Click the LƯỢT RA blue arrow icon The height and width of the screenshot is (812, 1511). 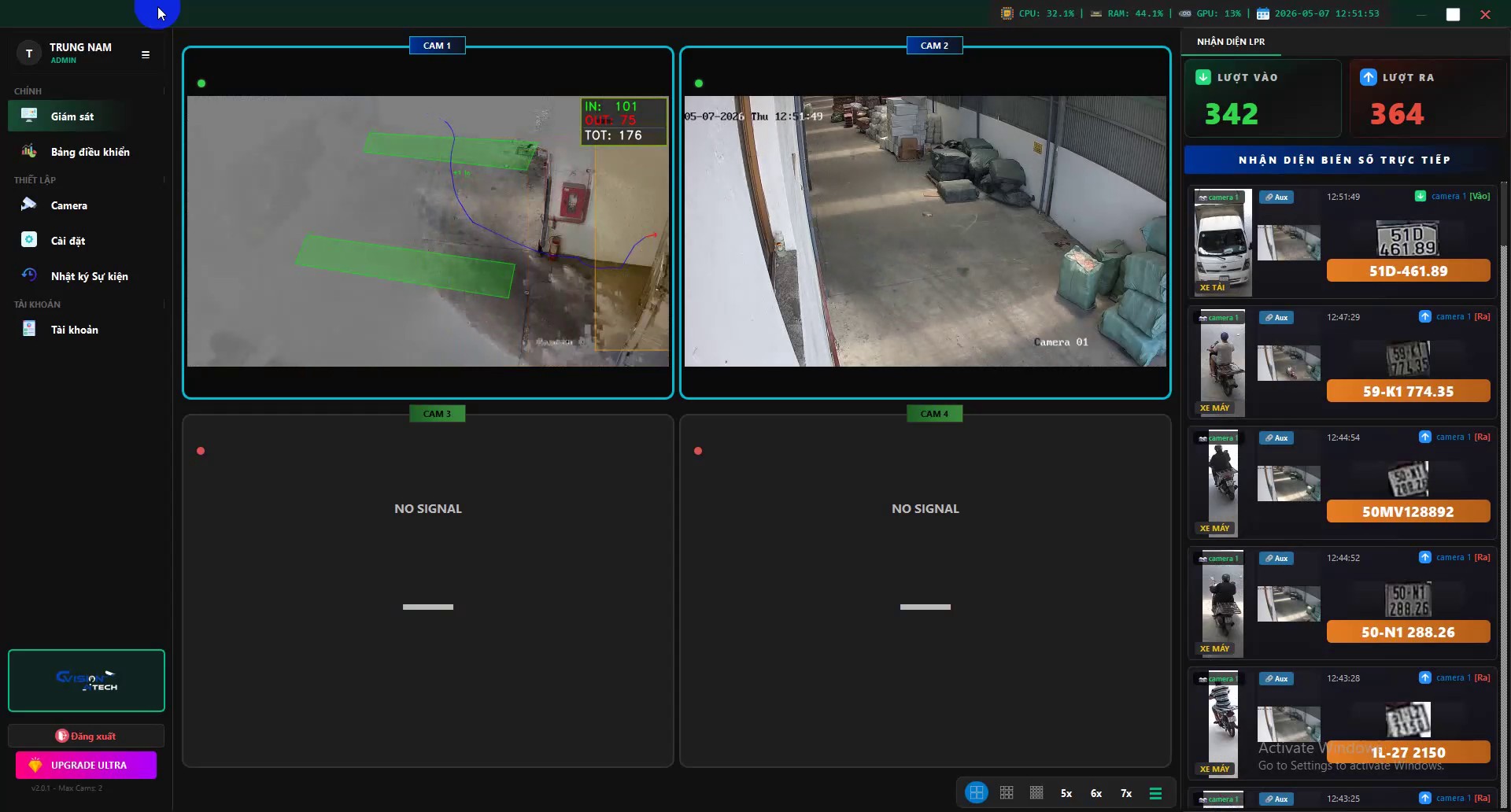(x=1369, y=77)
